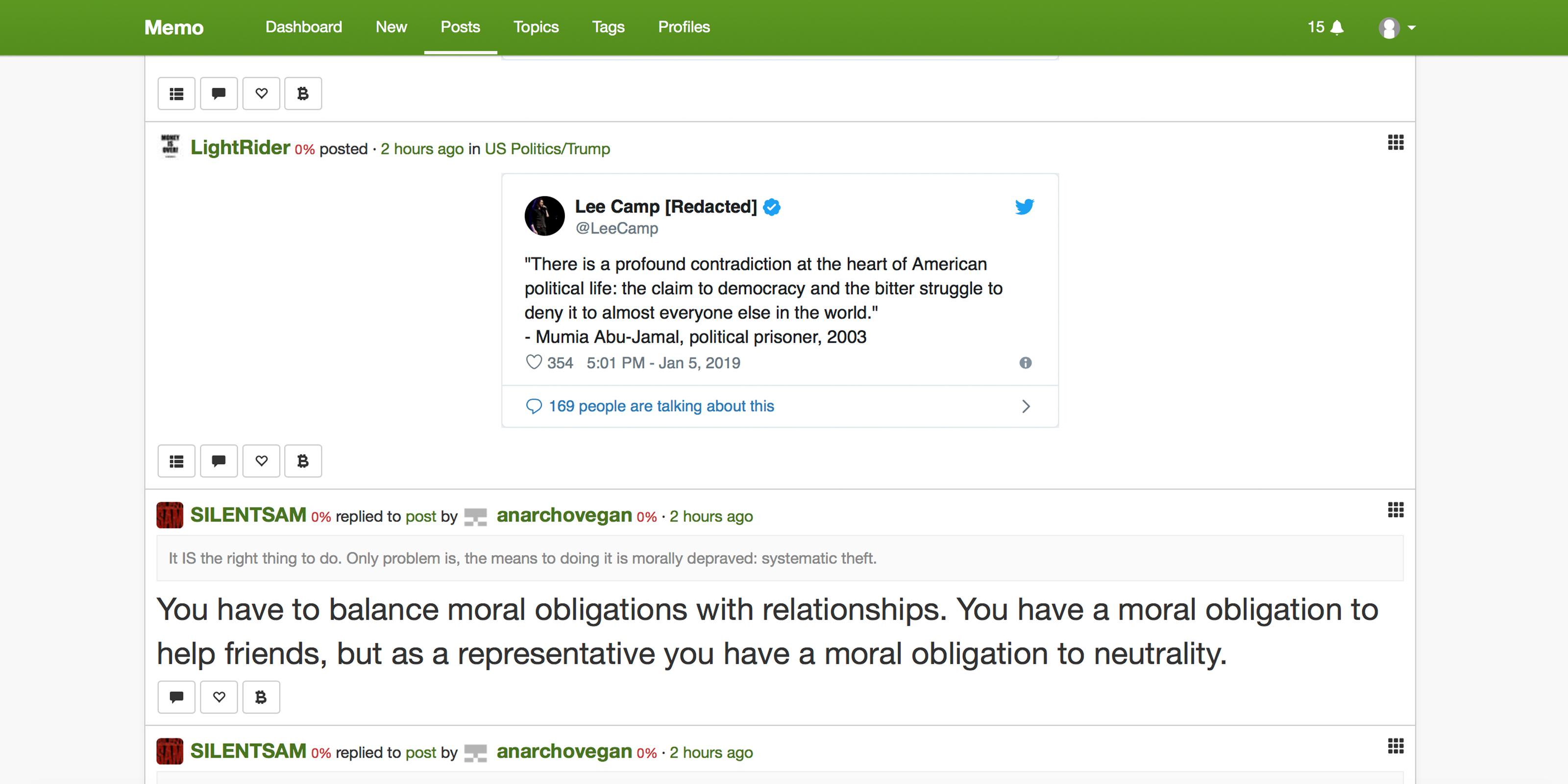Navigate to the Topics tab
The image size is (1568, 784).
[536, 27]
